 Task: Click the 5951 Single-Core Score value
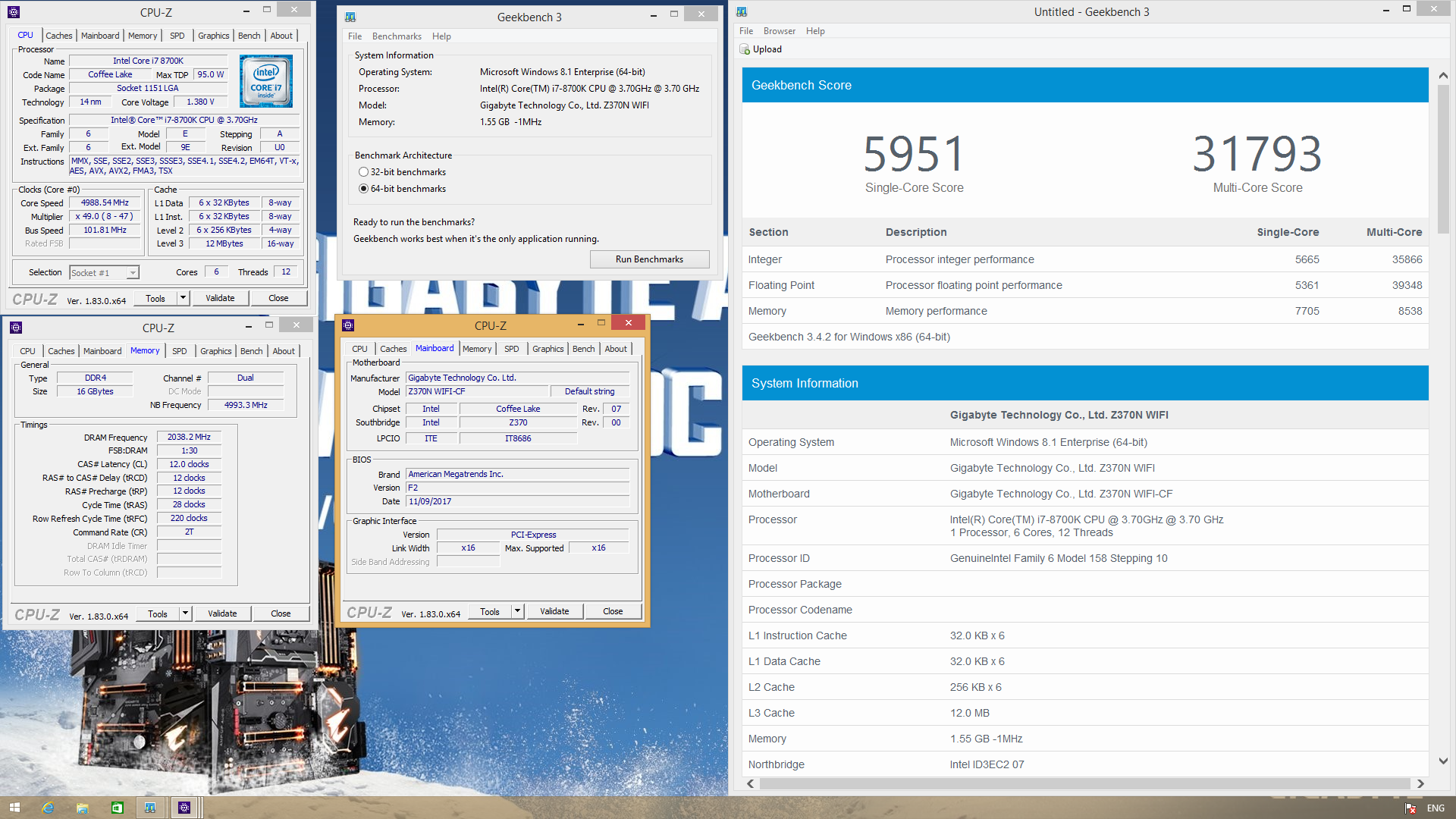[914, 154]
